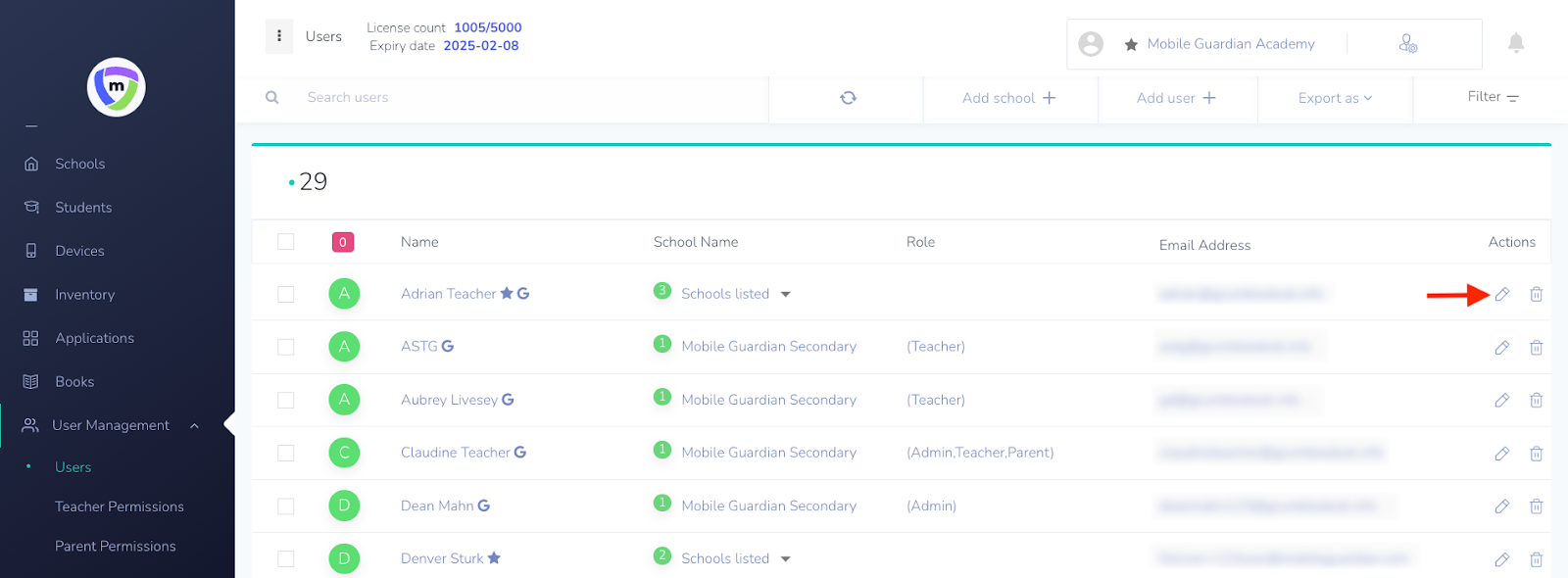Open the notifications bell
Viewport: 1568px width, 578px height.
[1515, 43]
